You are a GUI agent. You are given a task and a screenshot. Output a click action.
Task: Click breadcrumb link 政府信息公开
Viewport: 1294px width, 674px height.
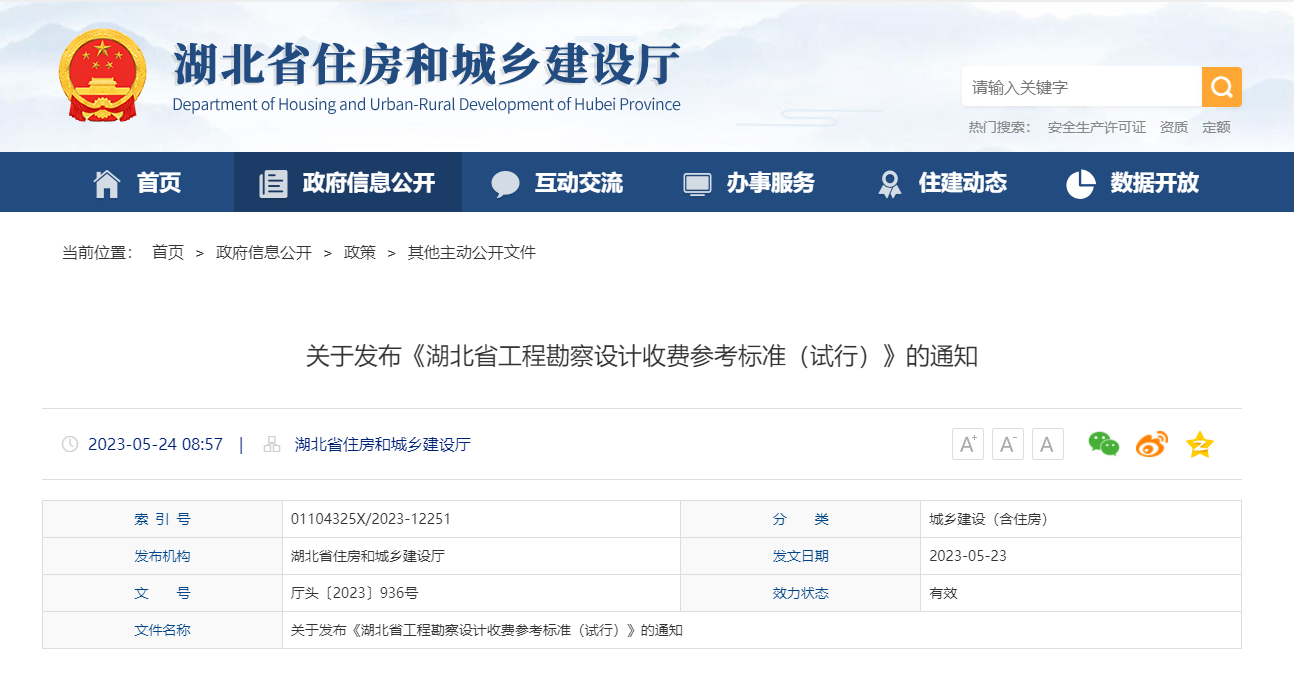tap(264, 252)
